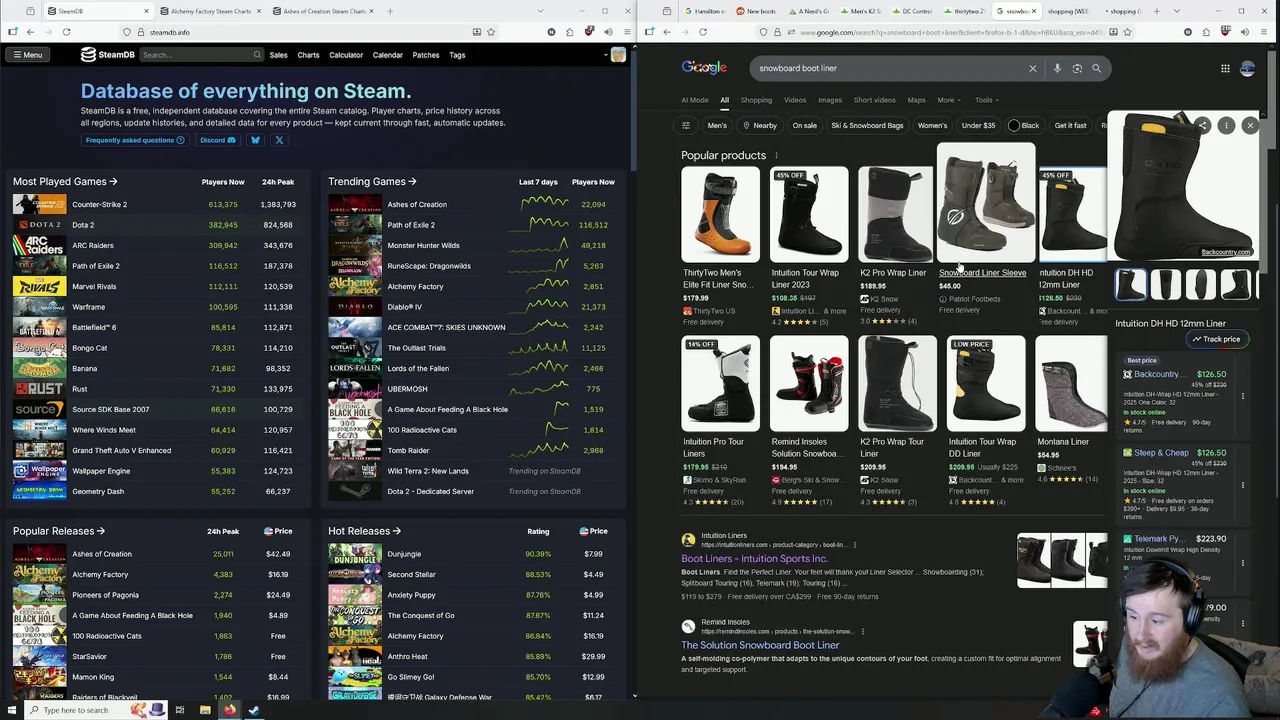Open the SteamDB Discord link

tap(217, 140)
